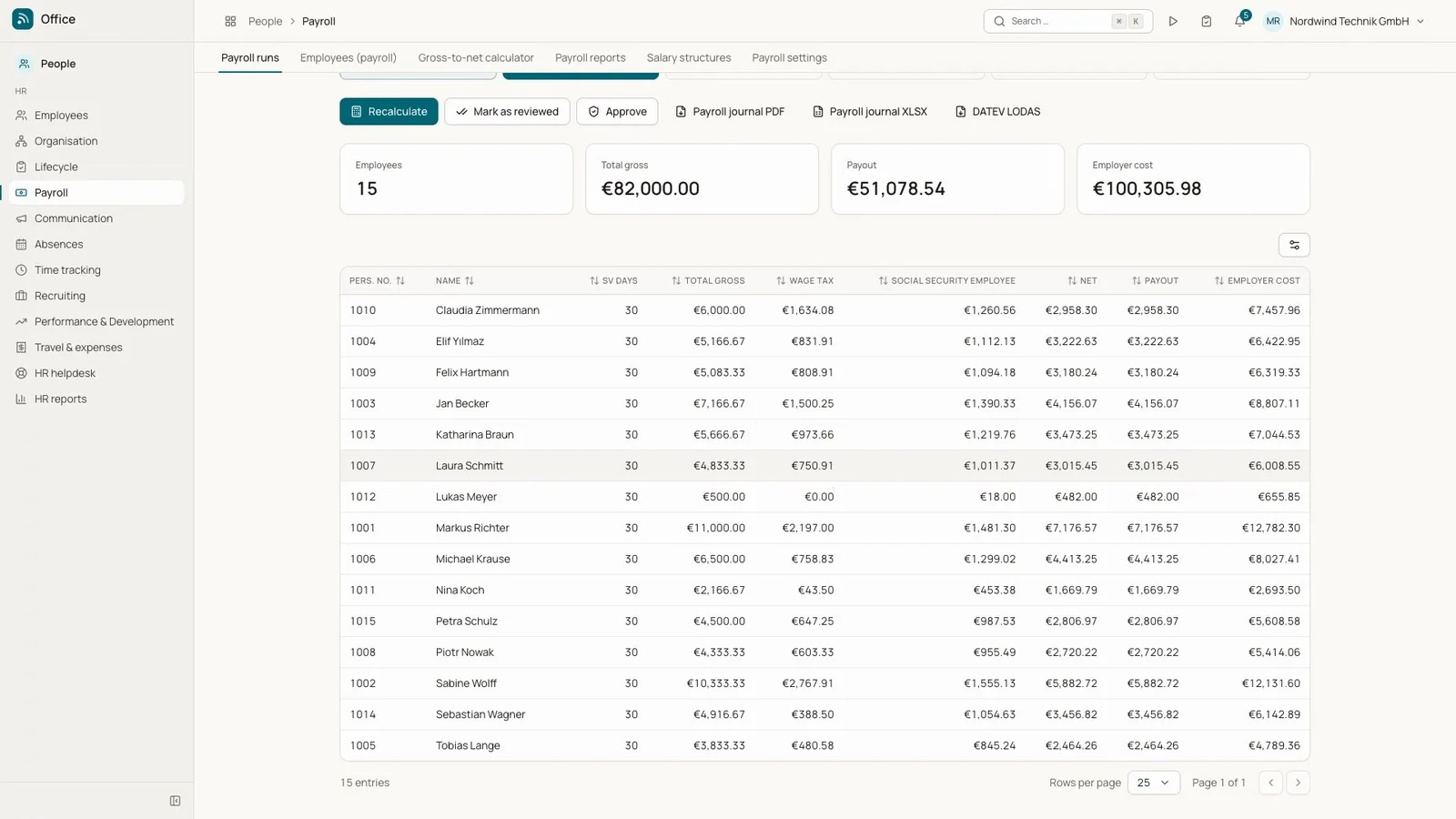This screenshot has height=819, width=1456.
Task: Select the Lukas Meyer row
Action: [824, 497]
